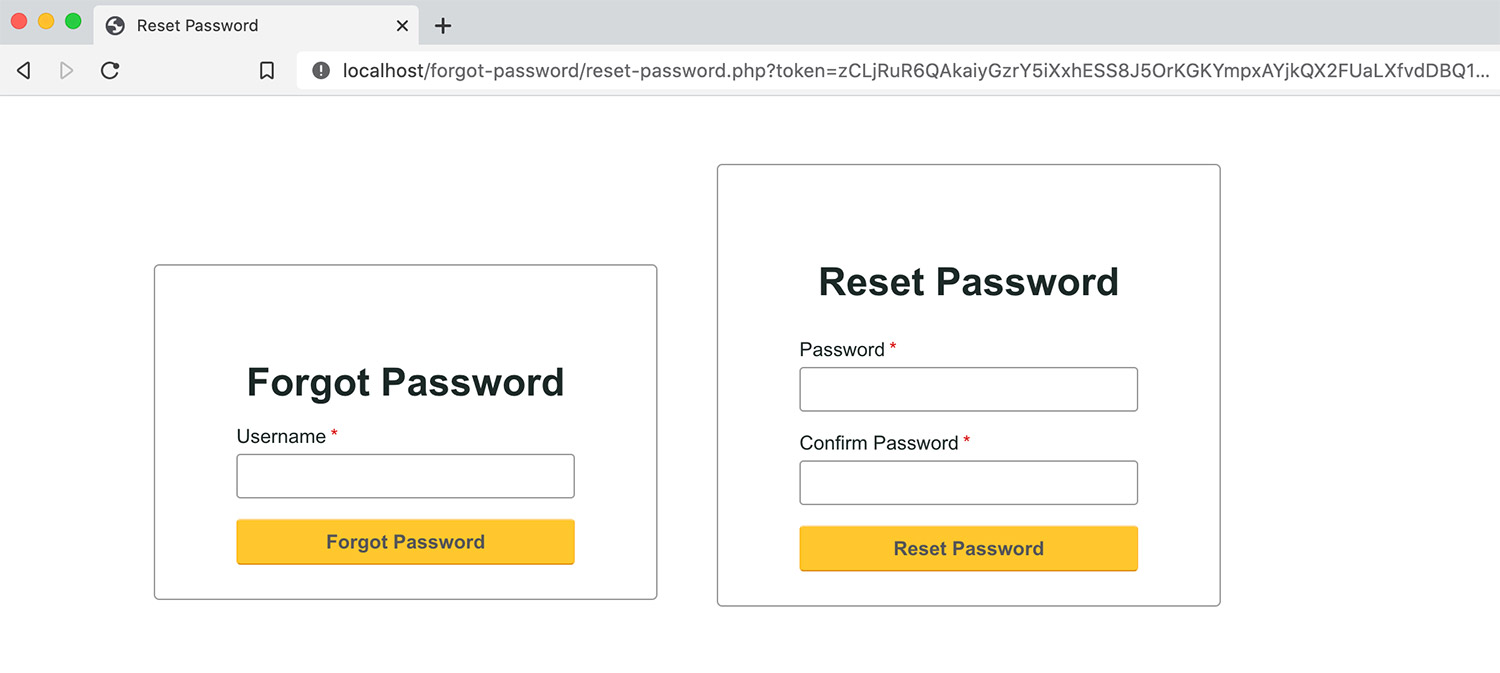
Task: Submit the Forgot Password form
Action: [x=405, y=541]
